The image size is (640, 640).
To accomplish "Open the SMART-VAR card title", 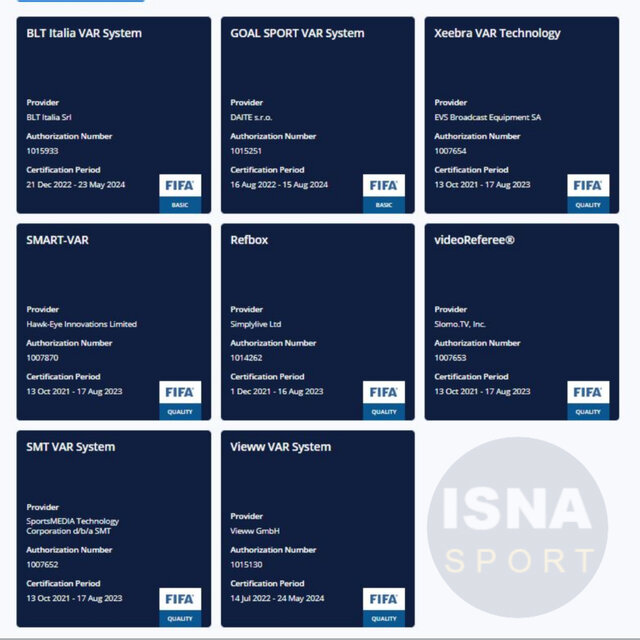I will (64, 240).
